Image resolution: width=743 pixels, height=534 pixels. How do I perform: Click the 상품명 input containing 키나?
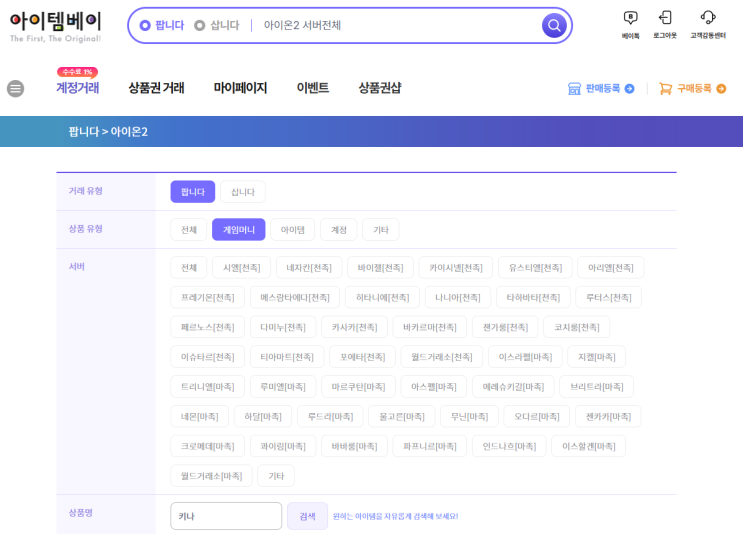pyautogui.click(x=226, y=516)
